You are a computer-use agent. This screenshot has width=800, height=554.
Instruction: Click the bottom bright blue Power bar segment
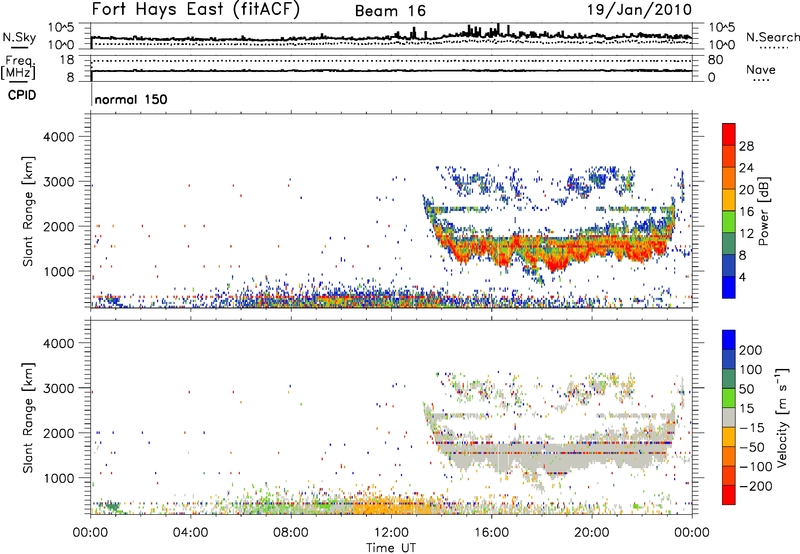pos(729,287)
